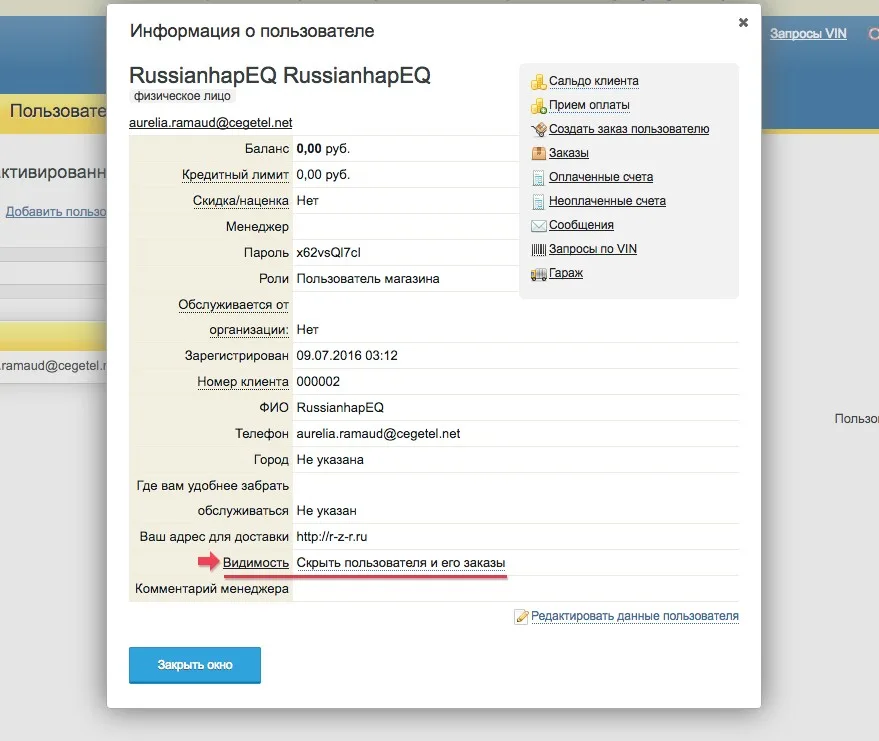Image resolution: width=879 pixels, height=741 pixels.
Task: Open Редактировать данные пользователя link
Action: pos(635,616)
